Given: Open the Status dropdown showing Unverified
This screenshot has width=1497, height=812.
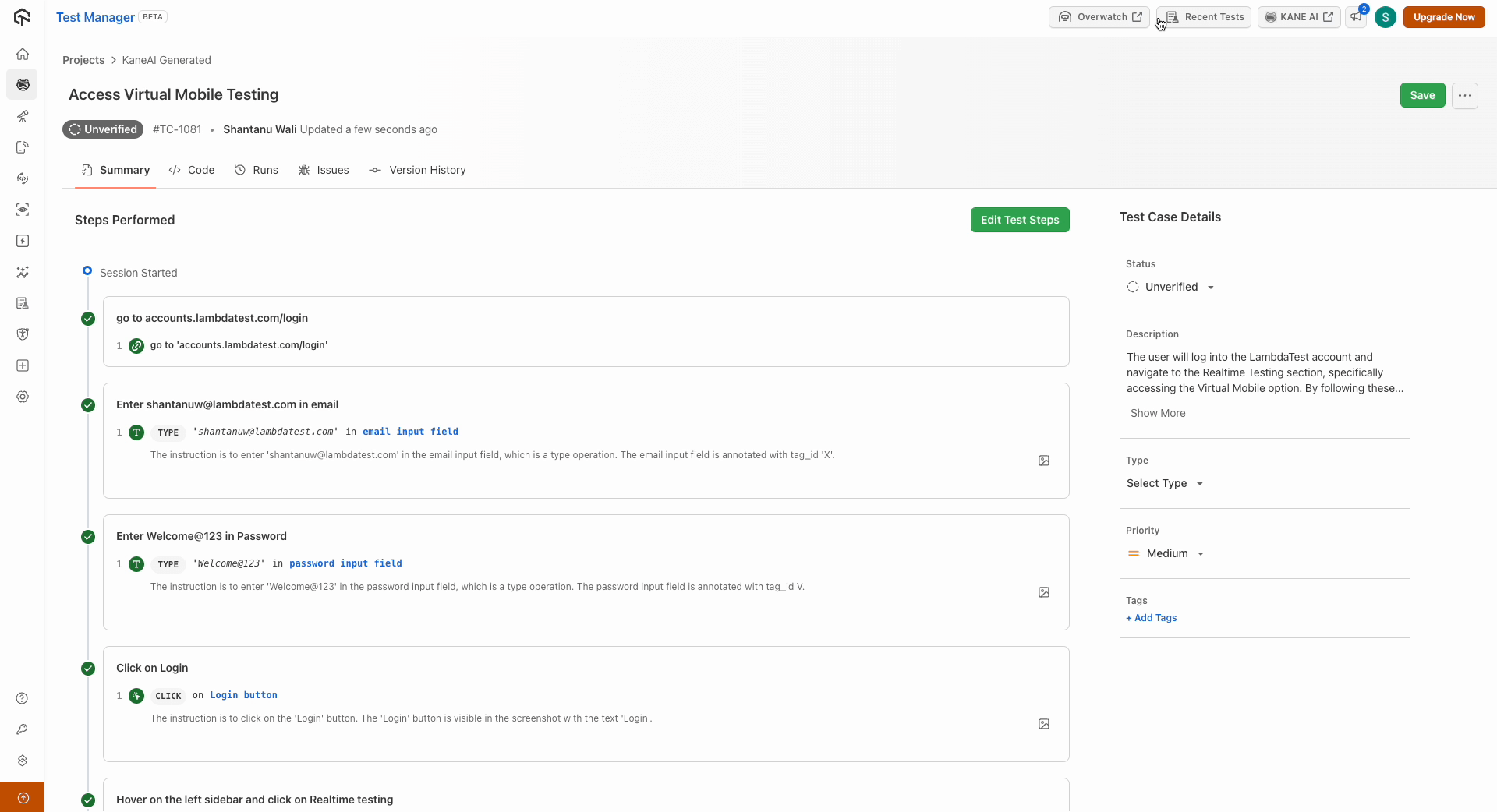Looking at the screenshot, I should point(1170,287).
